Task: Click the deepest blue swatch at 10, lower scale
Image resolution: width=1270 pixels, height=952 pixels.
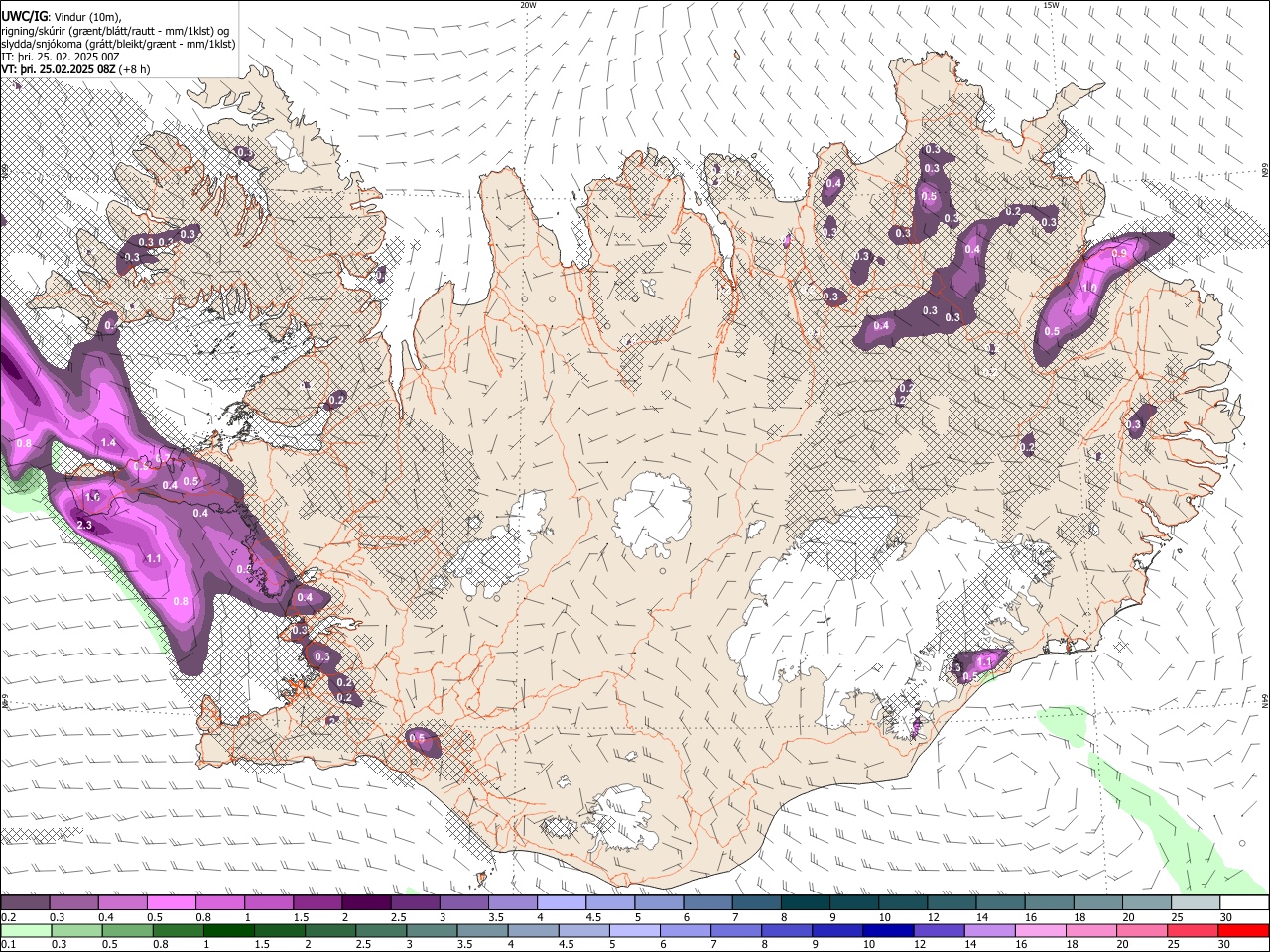Action: click(x=889, y=930)
